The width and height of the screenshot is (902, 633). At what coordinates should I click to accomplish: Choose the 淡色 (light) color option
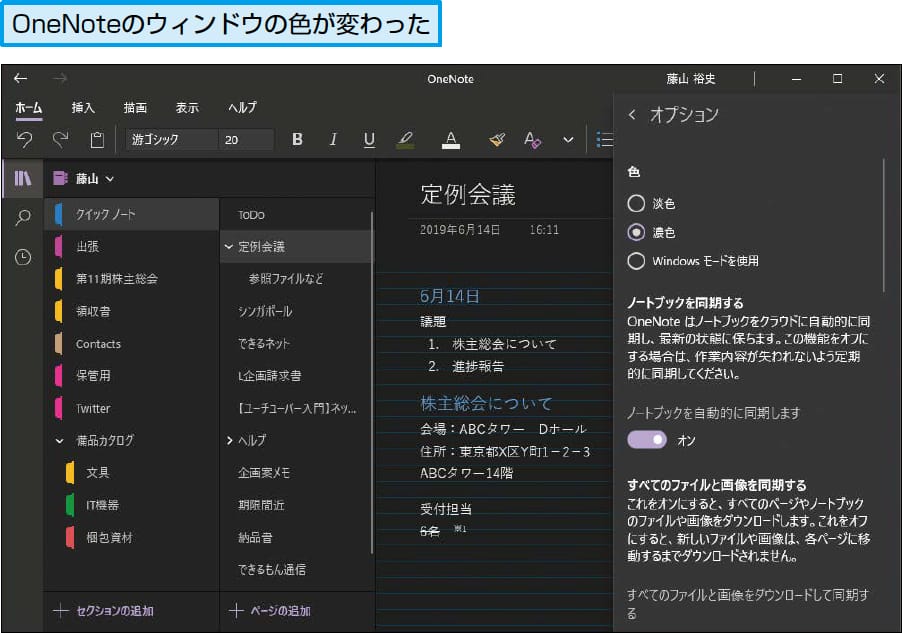(637, 201)
